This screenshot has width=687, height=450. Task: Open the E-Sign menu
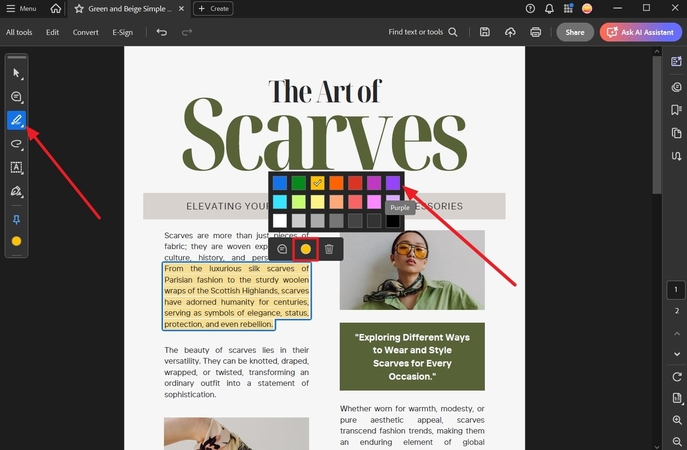click(x=122, y=32)
